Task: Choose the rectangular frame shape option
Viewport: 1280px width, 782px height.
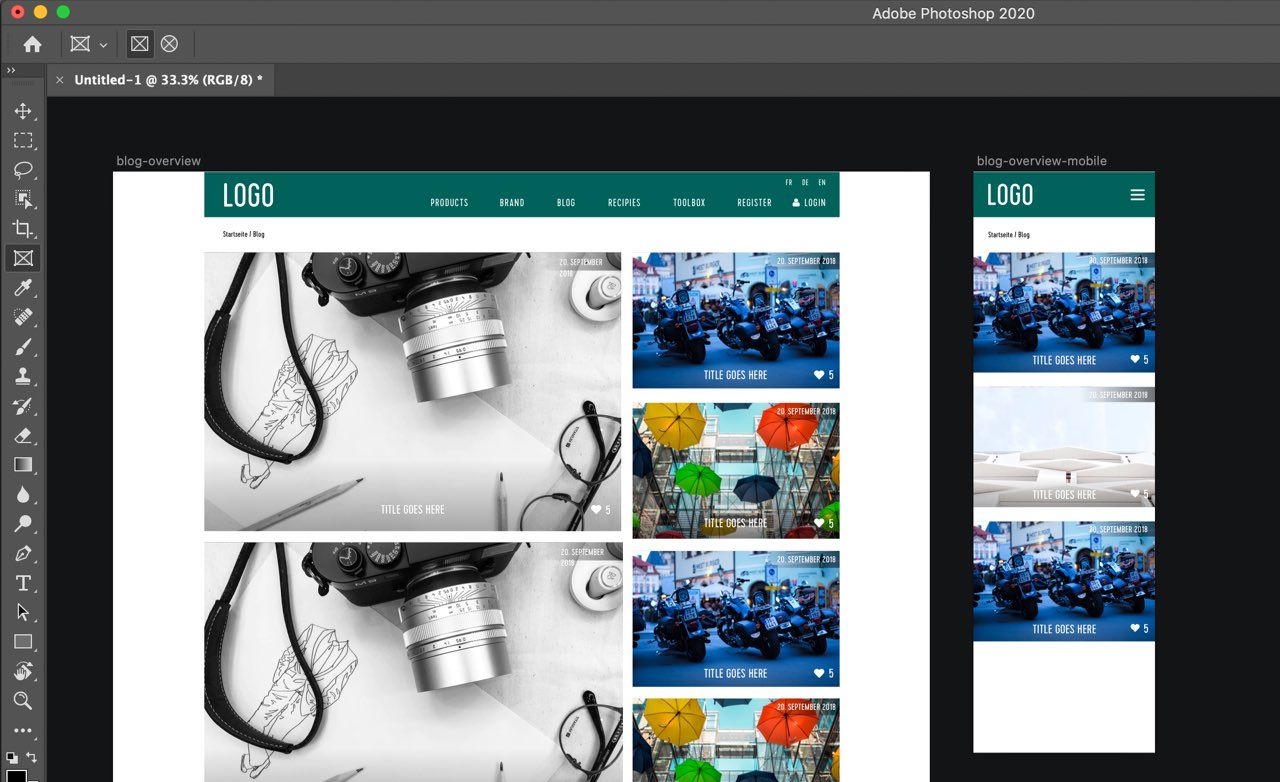Action: tap(140, 44)
